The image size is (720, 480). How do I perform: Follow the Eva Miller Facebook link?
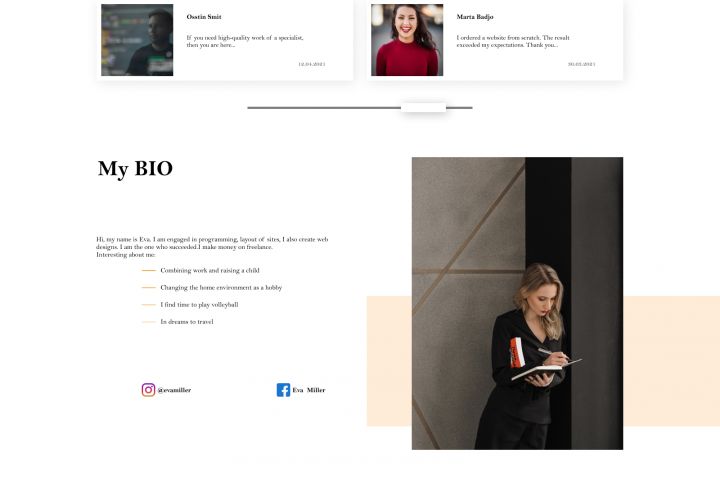[309, 390]
